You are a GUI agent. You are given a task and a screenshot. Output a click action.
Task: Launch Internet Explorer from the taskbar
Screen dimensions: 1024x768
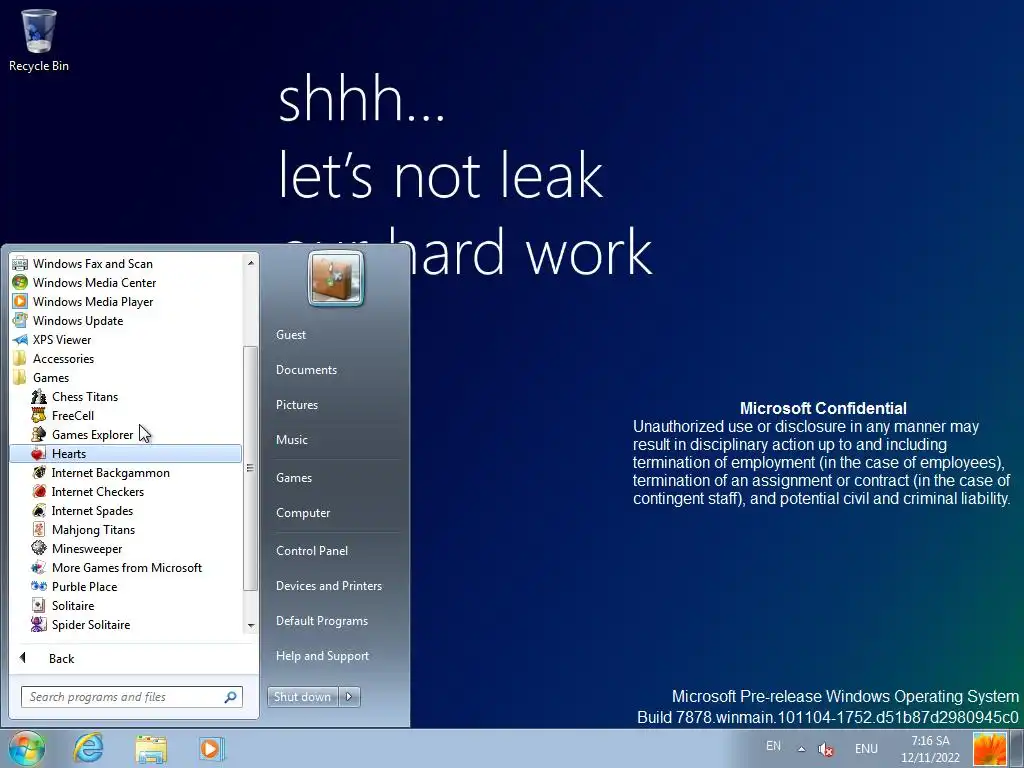click(88, 748)
